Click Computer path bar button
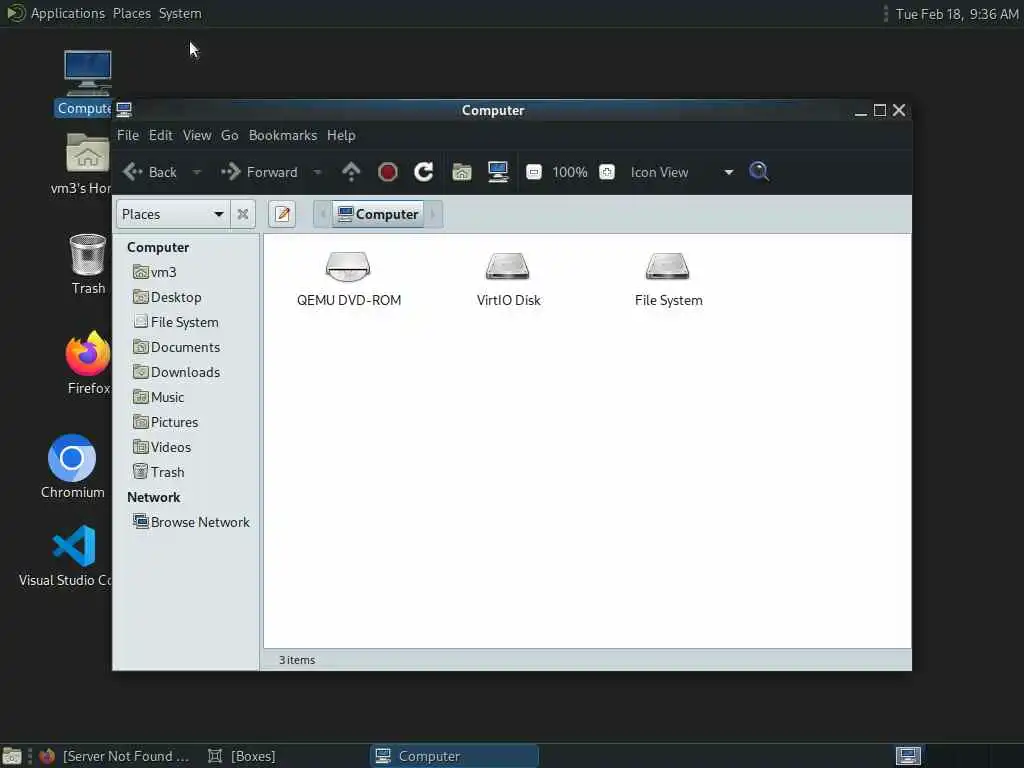Viewport: 1024px width, 768px height. [x=379, y=214]
